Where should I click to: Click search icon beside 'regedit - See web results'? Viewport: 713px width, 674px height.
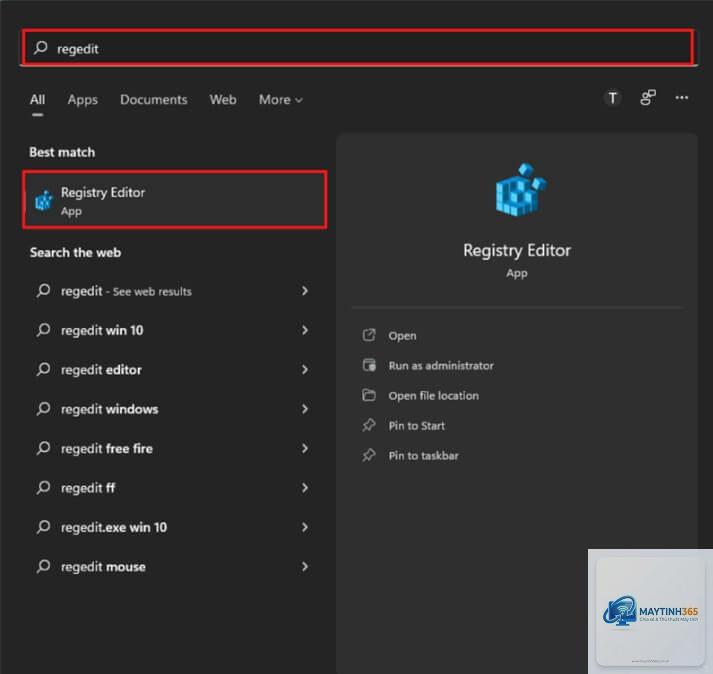44,290
